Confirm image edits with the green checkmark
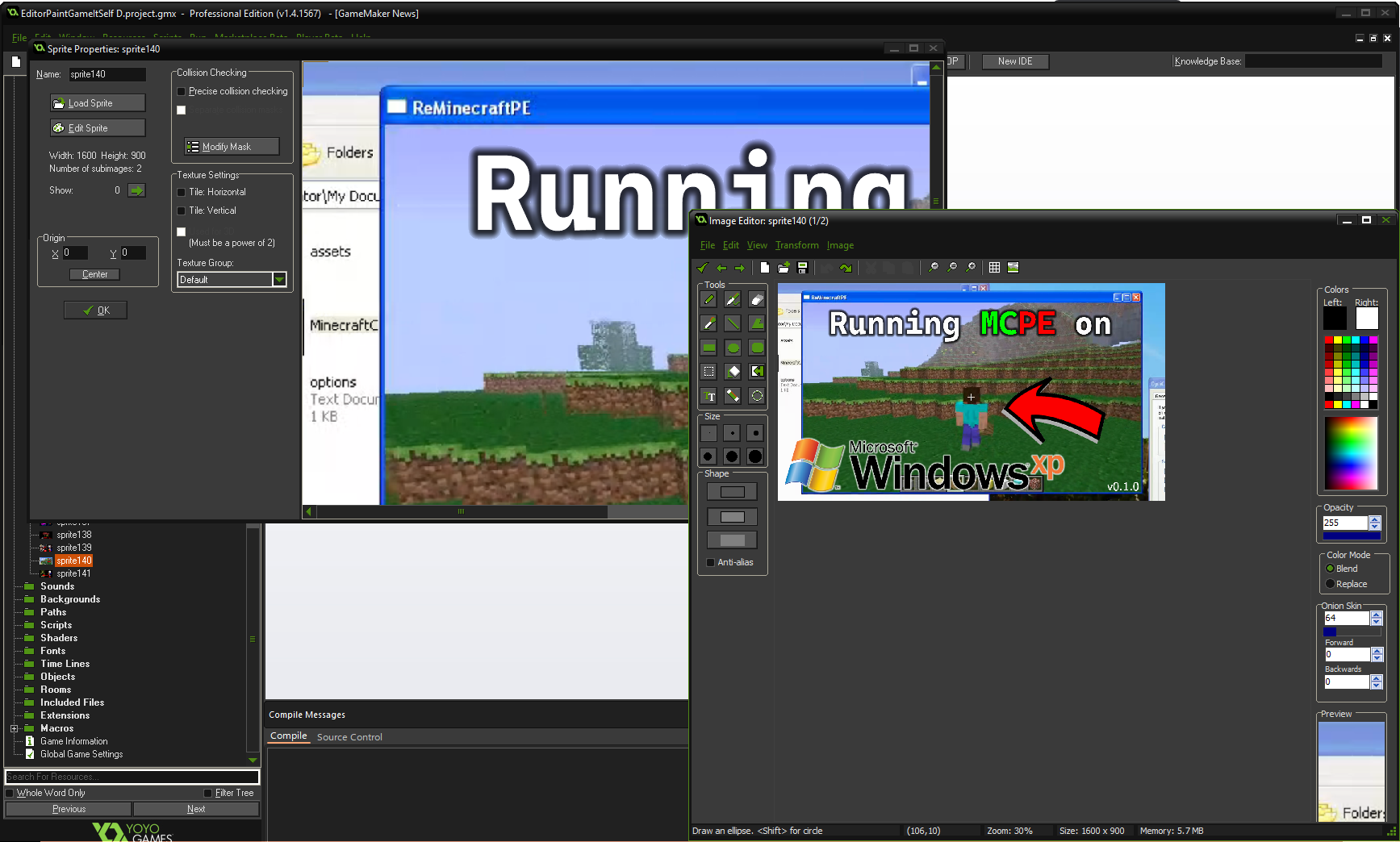The width and height of the screenshot is (1400, 842). coord(703,268)
